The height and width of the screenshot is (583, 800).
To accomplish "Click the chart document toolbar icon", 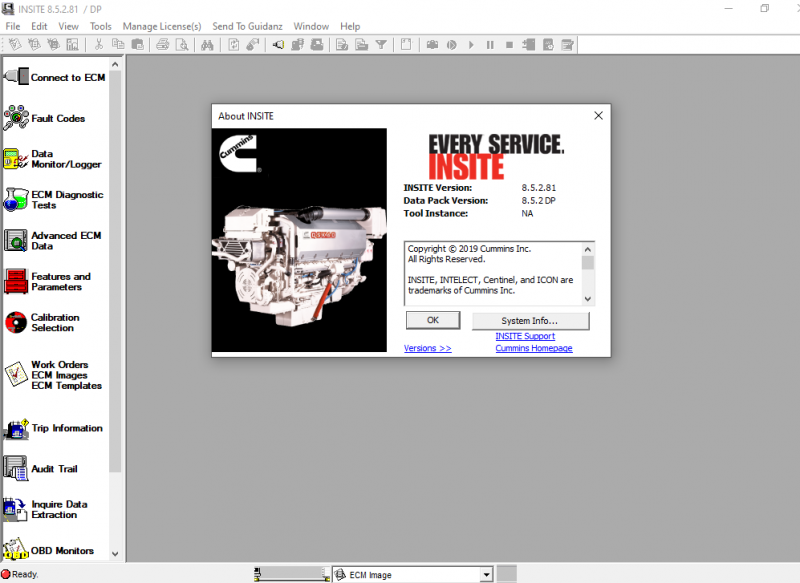I will tap(73, 45).
